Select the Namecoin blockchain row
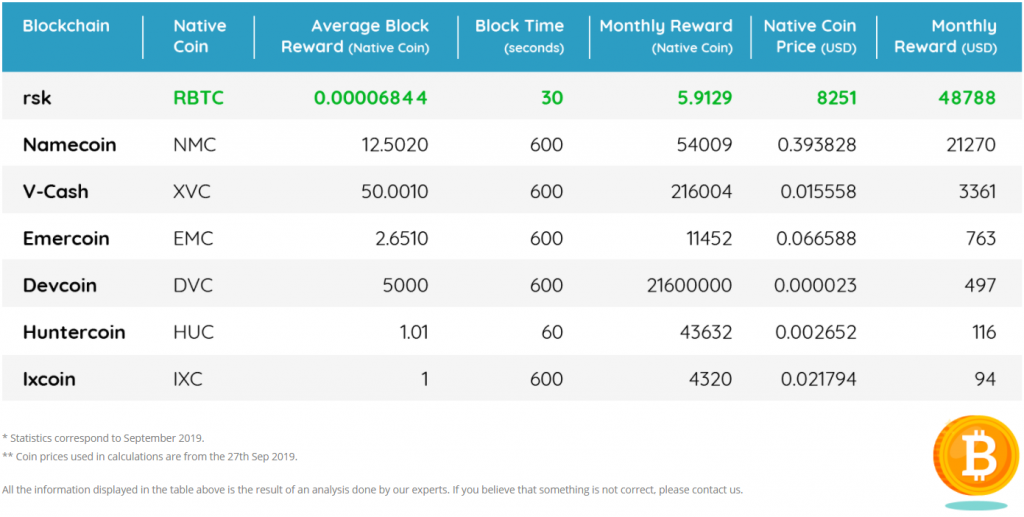Image resolution: width=1024 pixels, height=517 pixels. pos(69,145)
